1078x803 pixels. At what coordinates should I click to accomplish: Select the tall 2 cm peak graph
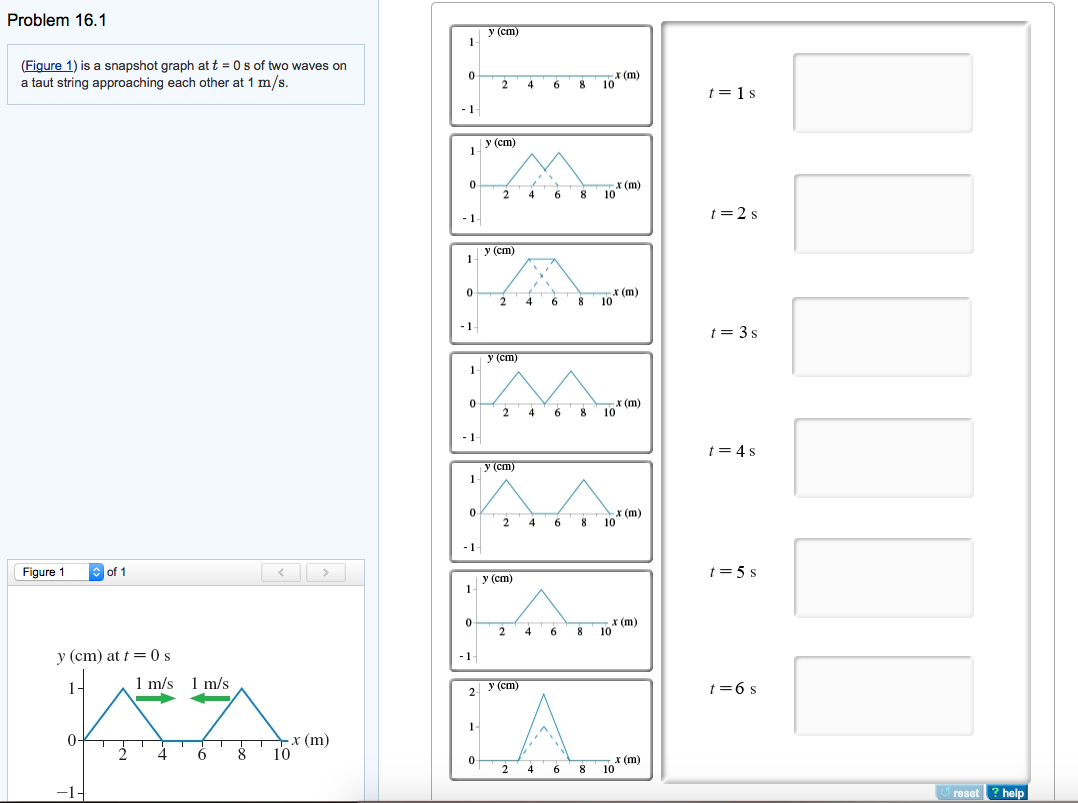551,730
